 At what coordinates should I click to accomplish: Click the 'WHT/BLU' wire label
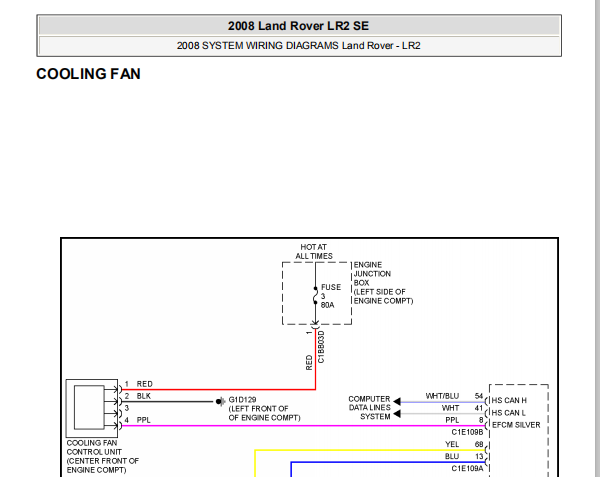tap(442, 396)
